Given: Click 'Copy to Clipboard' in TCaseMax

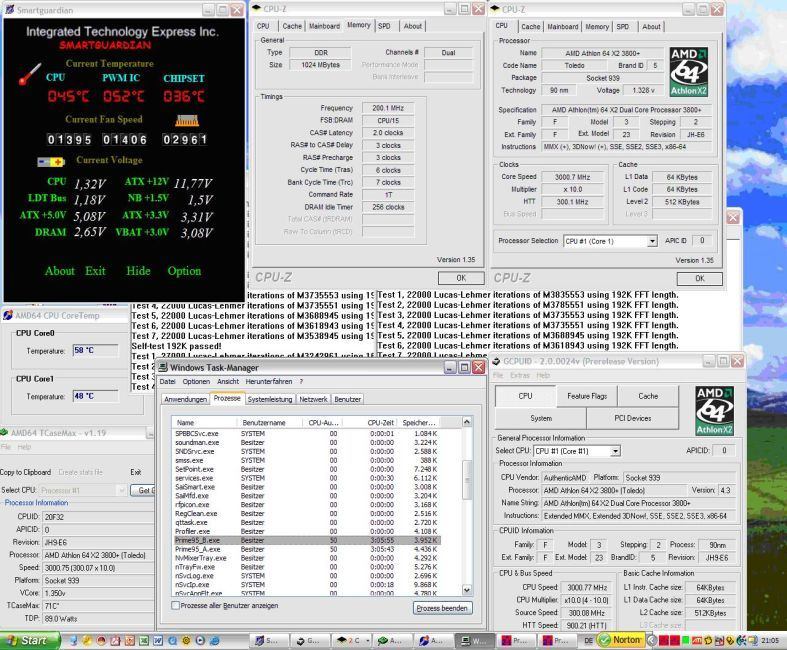Looking at the screenshot, I should pyautogui.click(x=25, y=472).
